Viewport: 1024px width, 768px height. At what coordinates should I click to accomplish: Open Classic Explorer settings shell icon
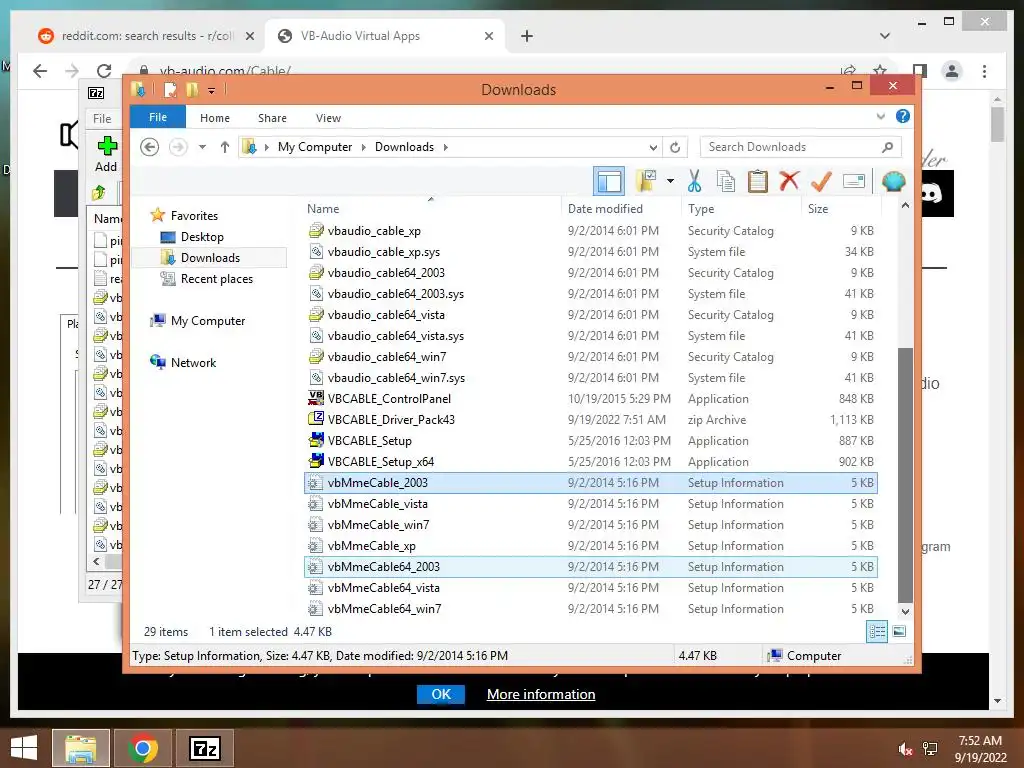tap(893, 181)
